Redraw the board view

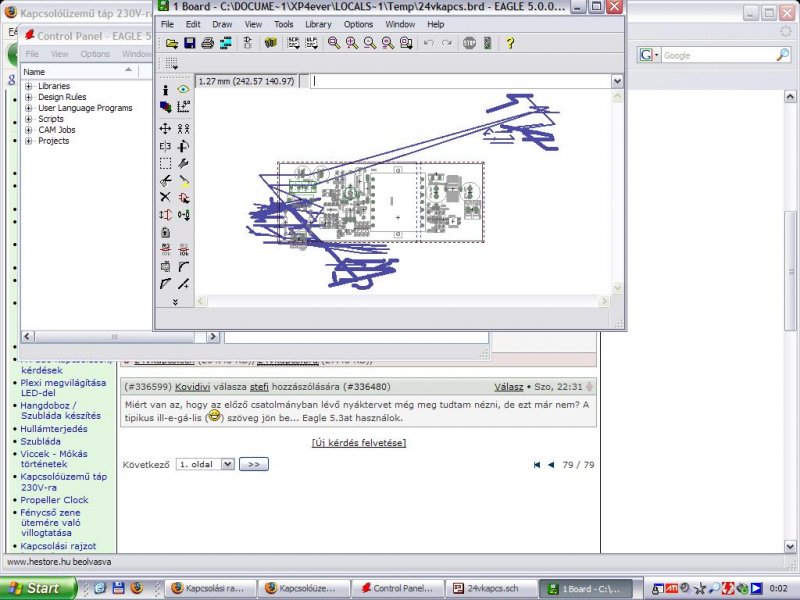coord(388,43)
